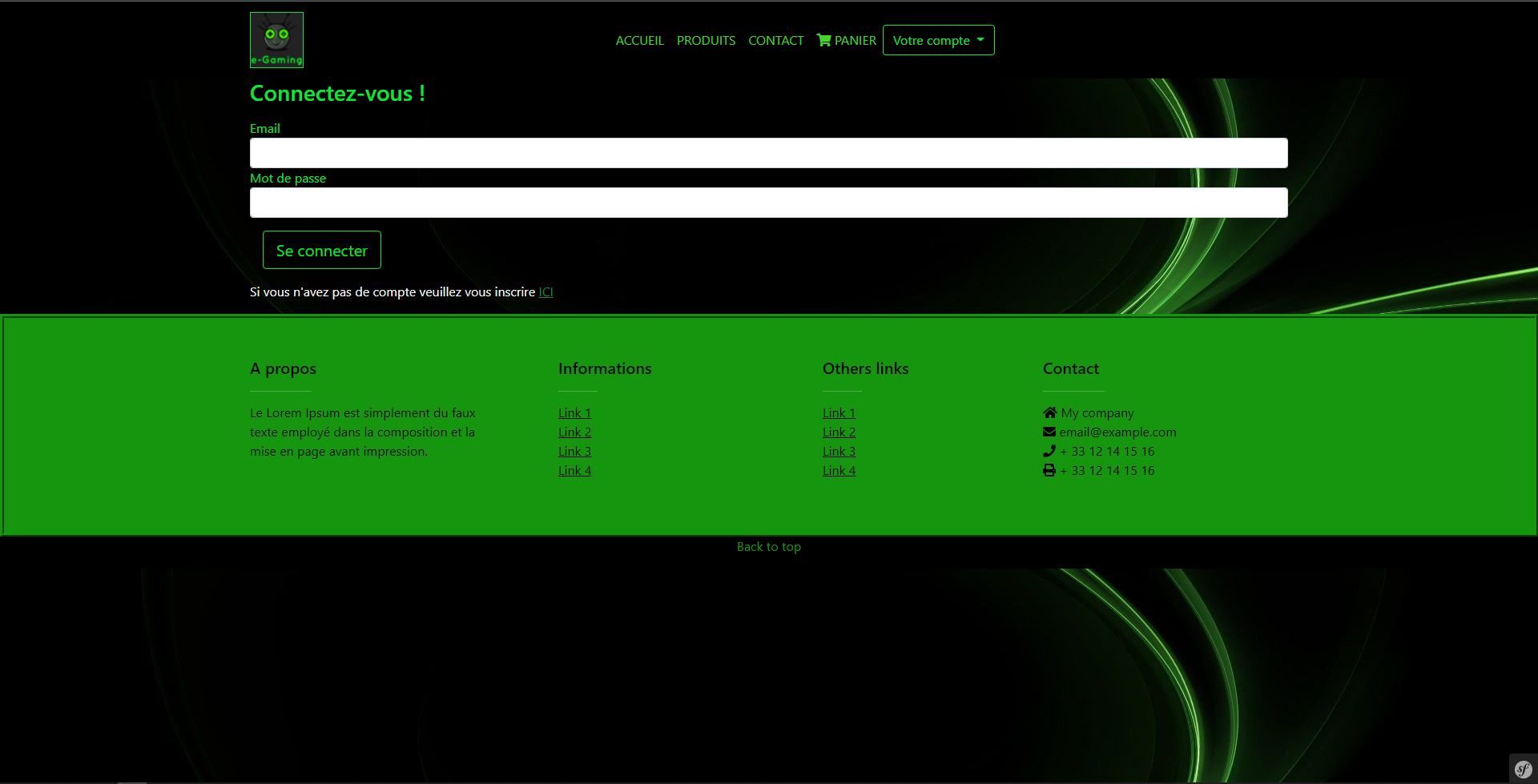This screenshot has height=784, width=1538.
Task: Go to the Accueil menu item
Action: (639, 40)
